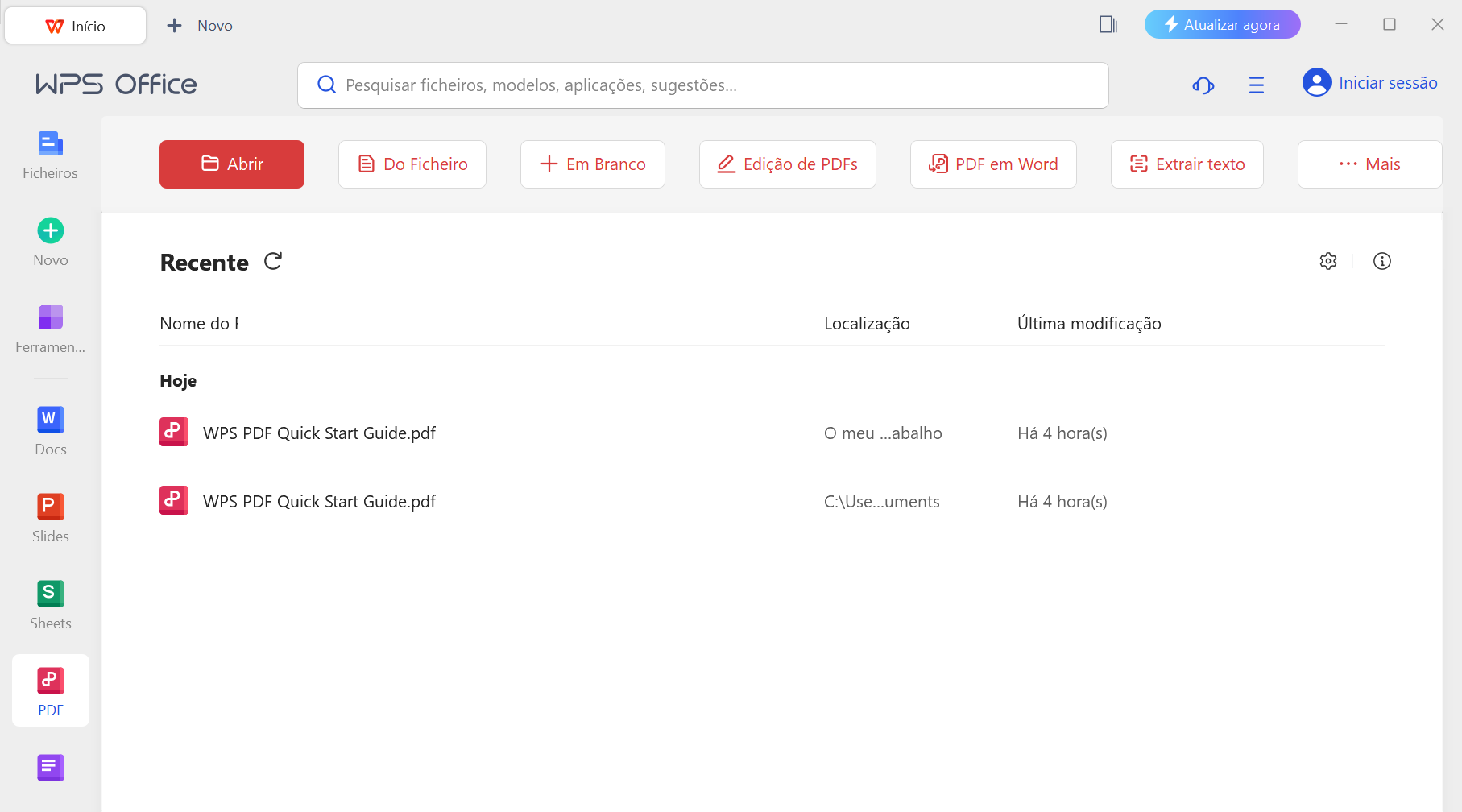
Task: Launch Docs from the sidebar
Action: pyautogui.click(x=50, y=432)
